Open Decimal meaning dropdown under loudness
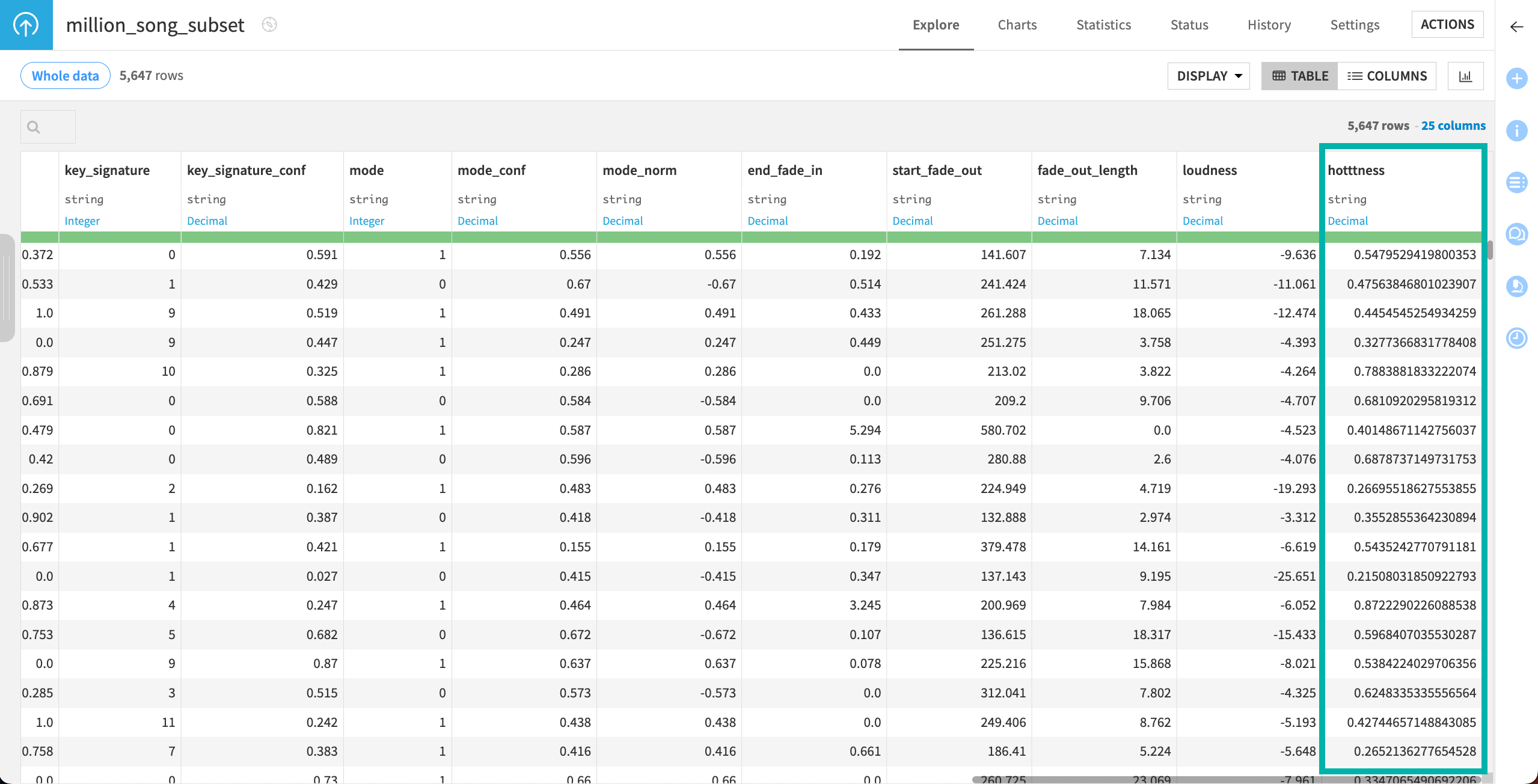This screenshot has width=1538, height=784. coord(1203,221)
